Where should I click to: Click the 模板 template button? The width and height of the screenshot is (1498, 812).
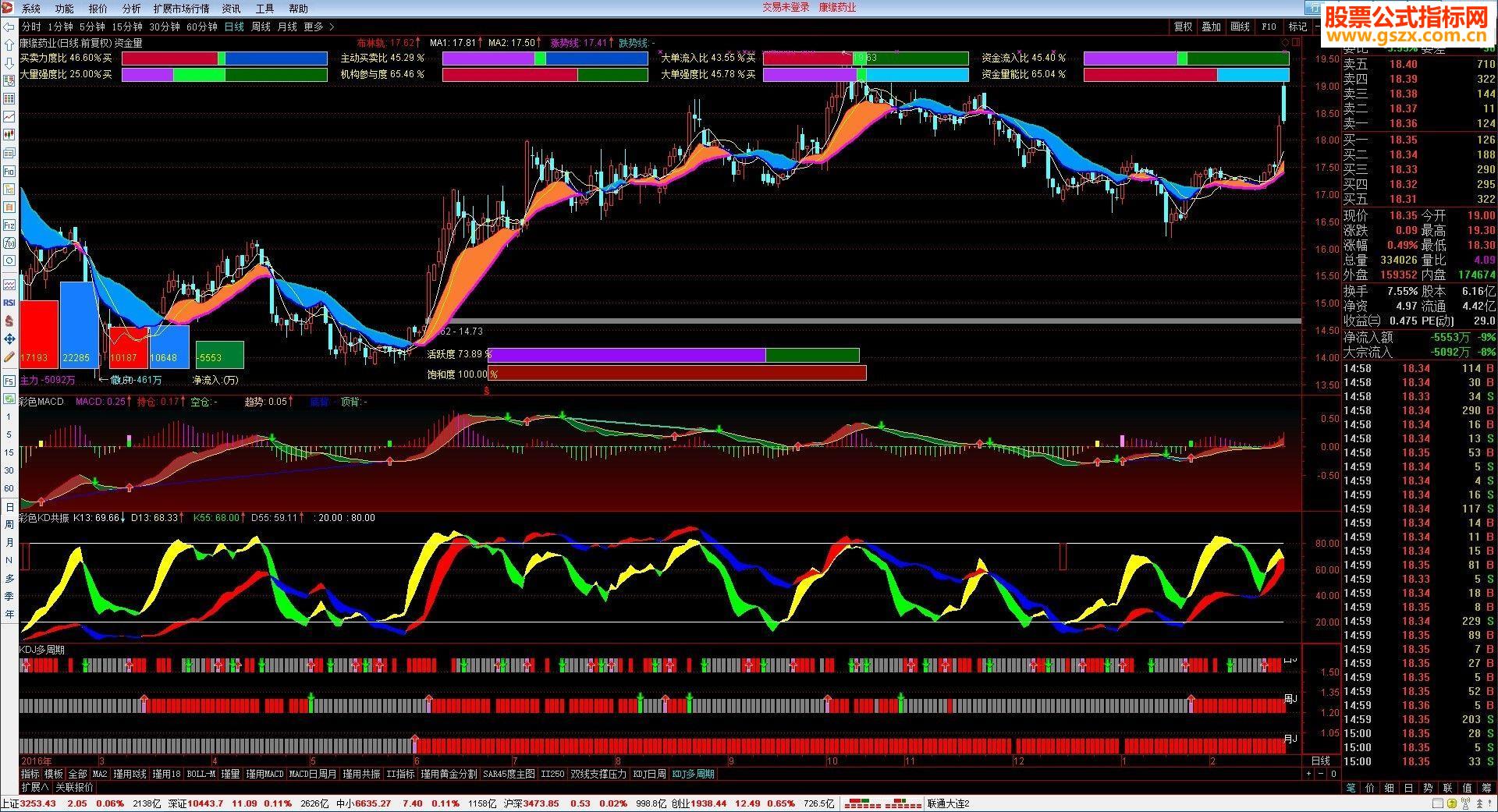(53, 774)
